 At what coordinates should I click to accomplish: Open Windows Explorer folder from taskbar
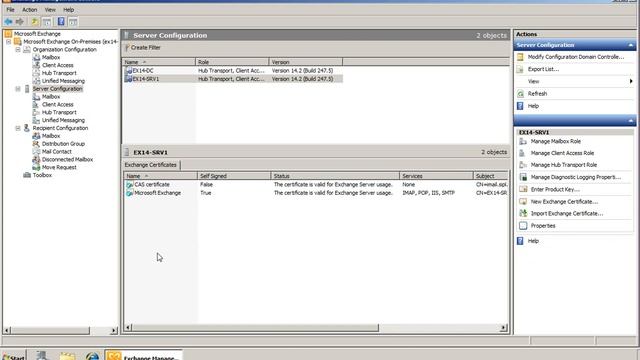click(x=68, y=356)
